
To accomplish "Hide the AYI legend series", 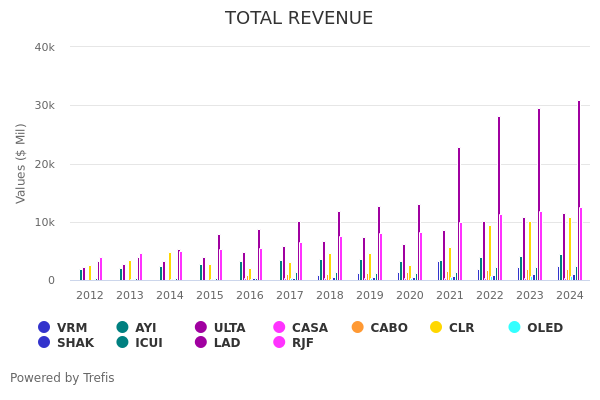I will point(122,328).
